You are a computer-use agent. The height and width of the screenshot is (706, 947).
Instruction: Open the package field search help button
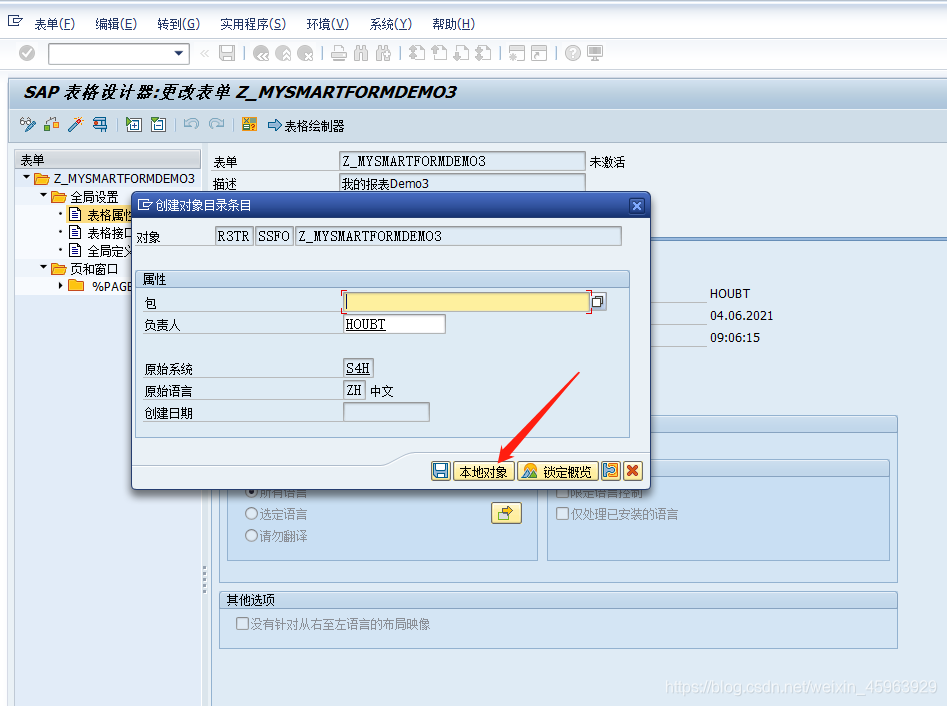pyautogui.click(x=598, y=301)
